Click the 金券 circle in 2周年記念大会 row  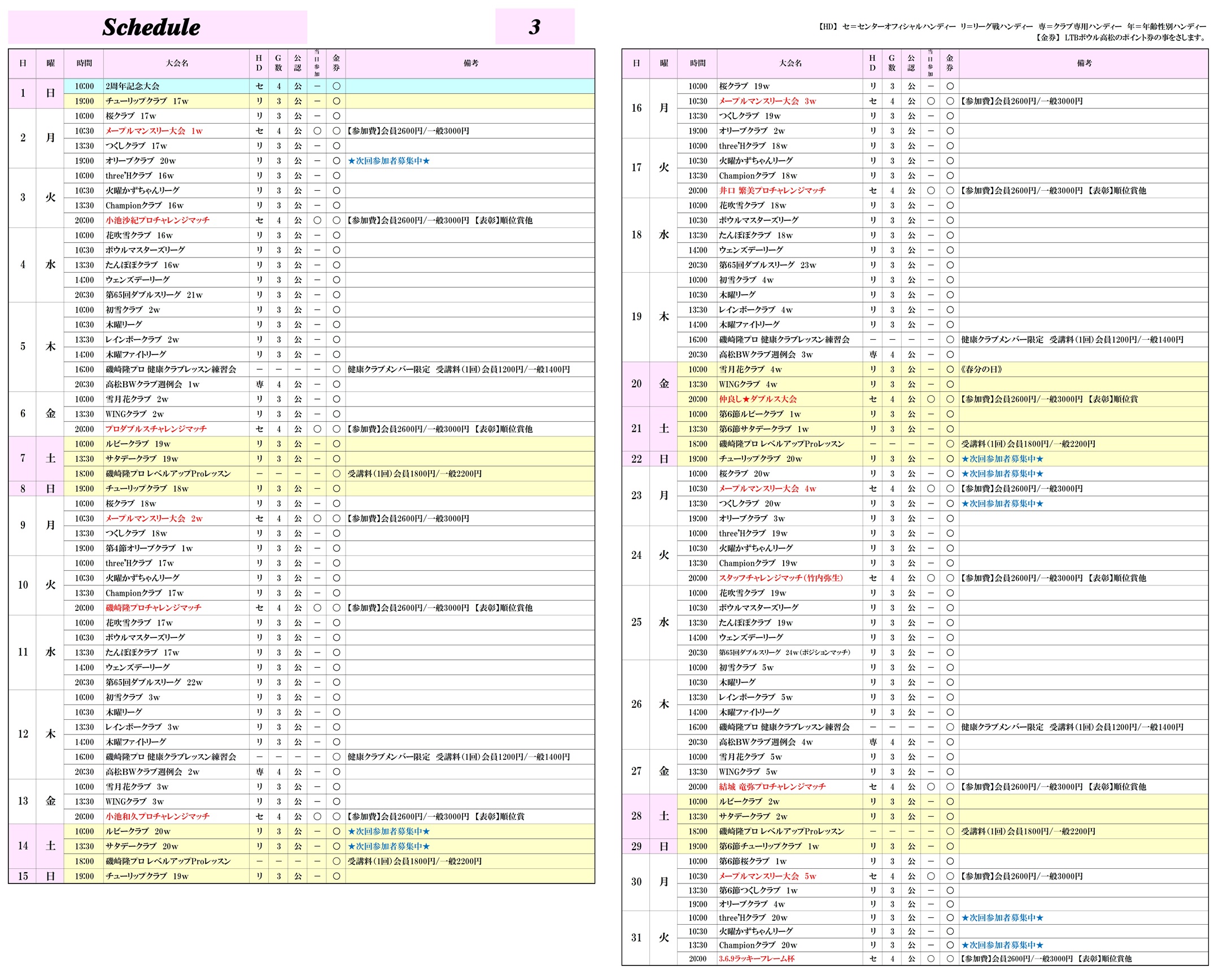(337, 86)
